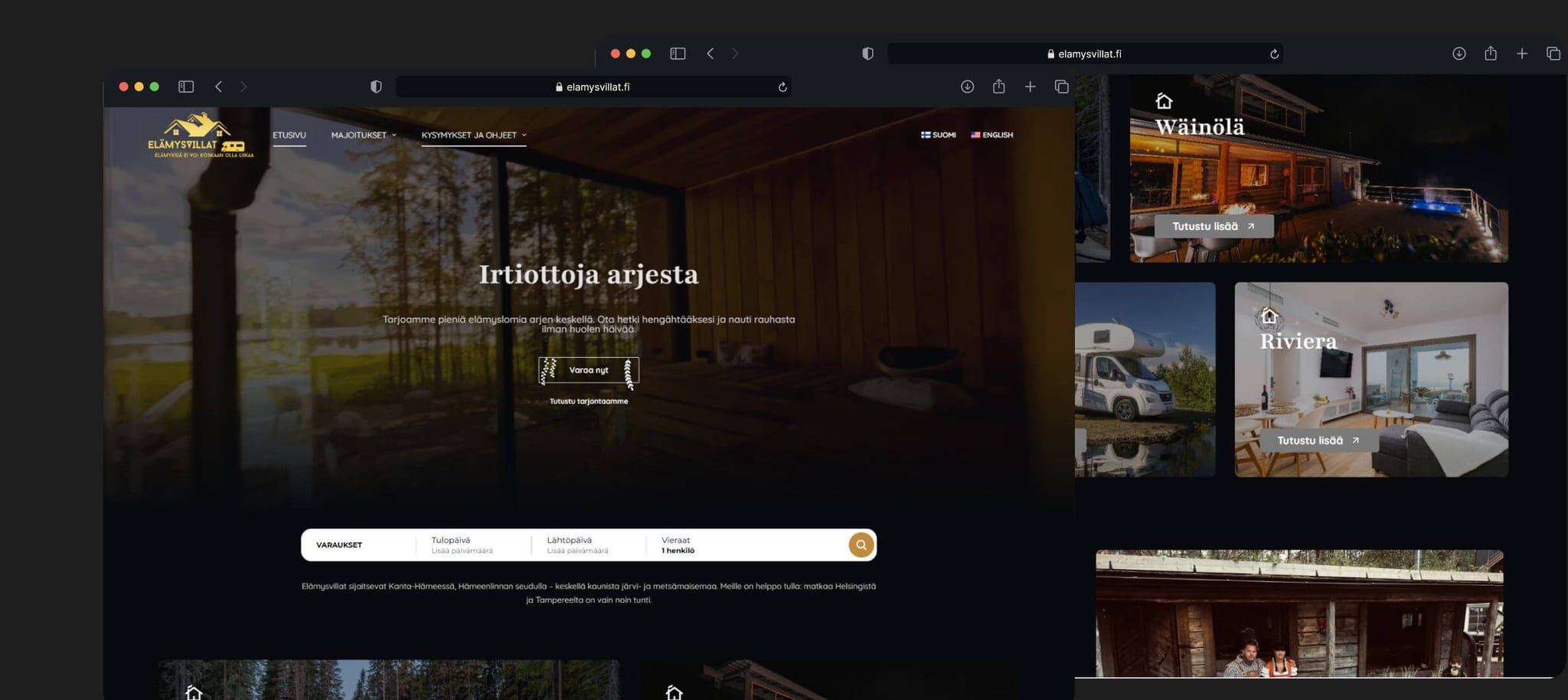The height and width of the screenshot is (700, 1568).
Task: Open the MAJOITUKSET dropdown menu
Action: pos(360,135)
